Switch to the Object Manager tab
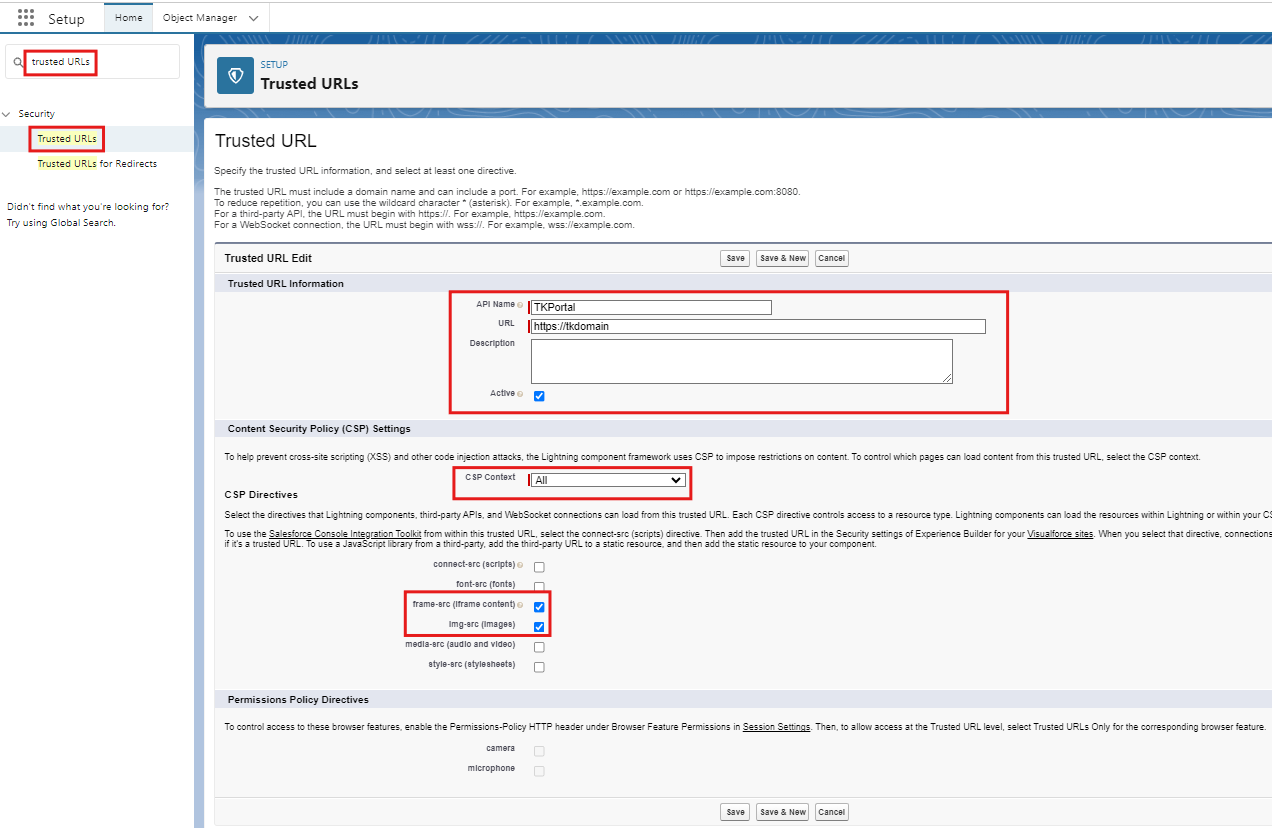The width and height of the screenshot is (1272, 828). coord(200,18)
